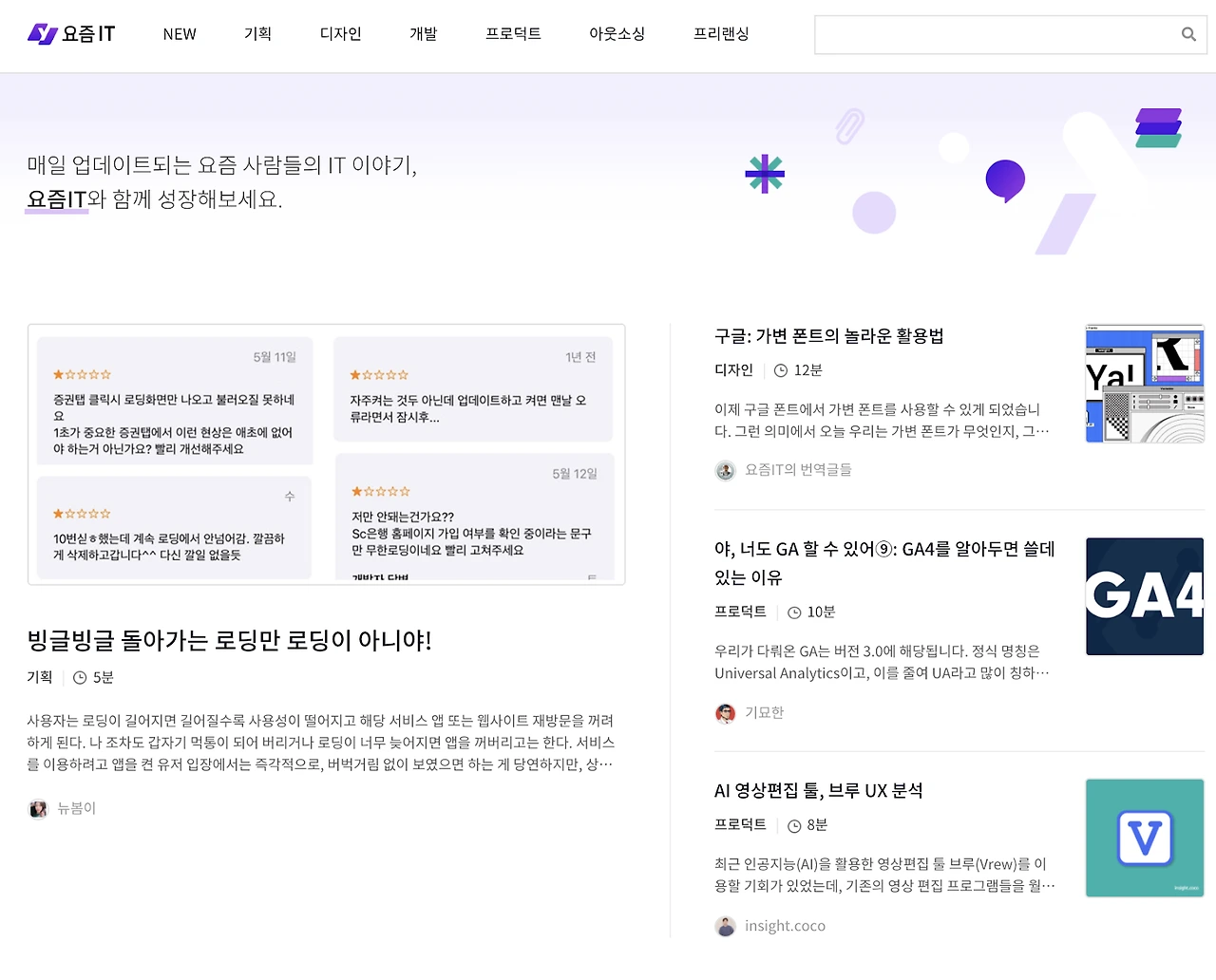Click the 요즘IT의 번역글들 author avatar
The width and height of the screenshot is (1216, 980).
[726, 470]
